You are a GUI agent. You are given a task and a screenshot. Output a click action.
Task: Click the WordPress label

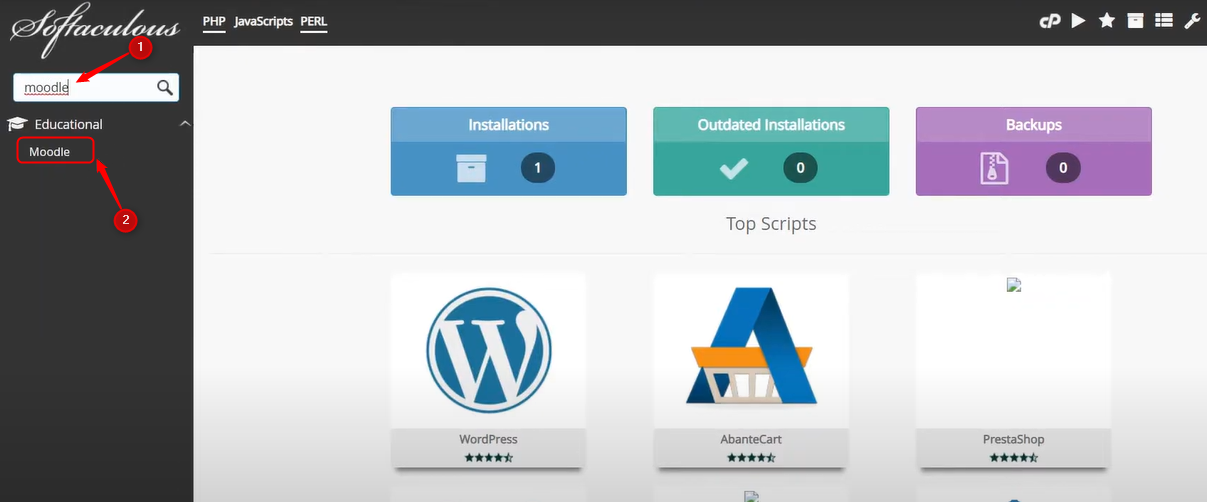click(x=488, y=439)
